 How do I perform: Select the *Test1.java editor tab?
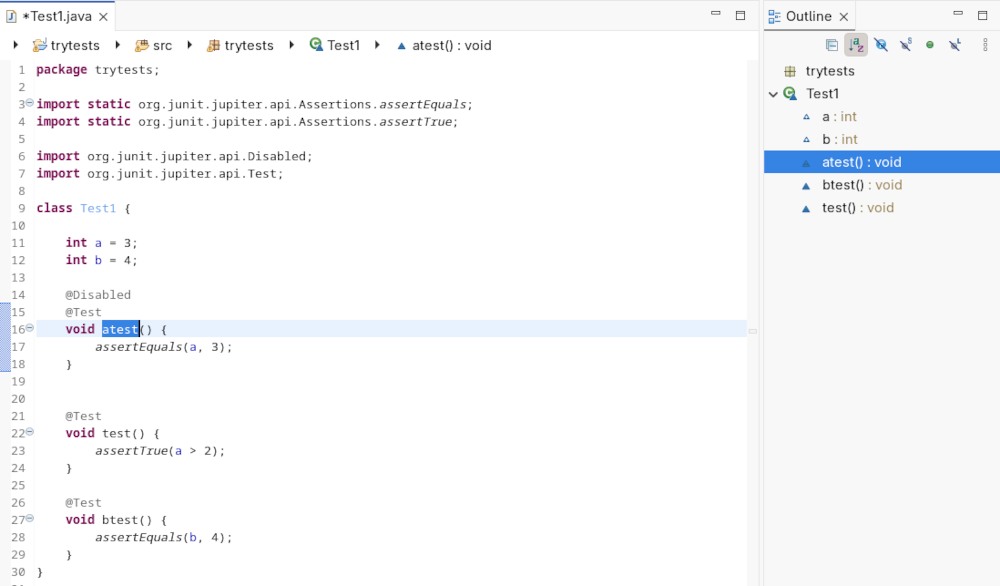click(57, 17)
